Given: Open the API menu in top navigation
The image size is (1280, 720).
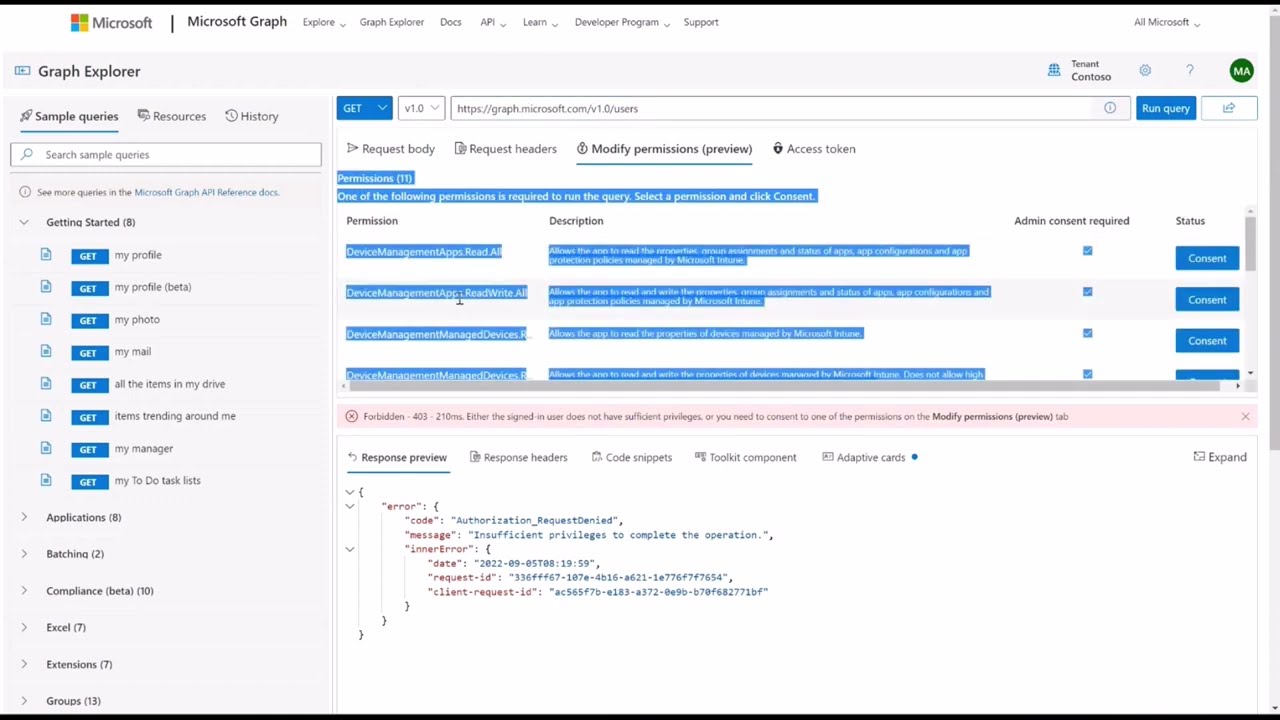Looking at the screenshot, I should pos(492,22).
